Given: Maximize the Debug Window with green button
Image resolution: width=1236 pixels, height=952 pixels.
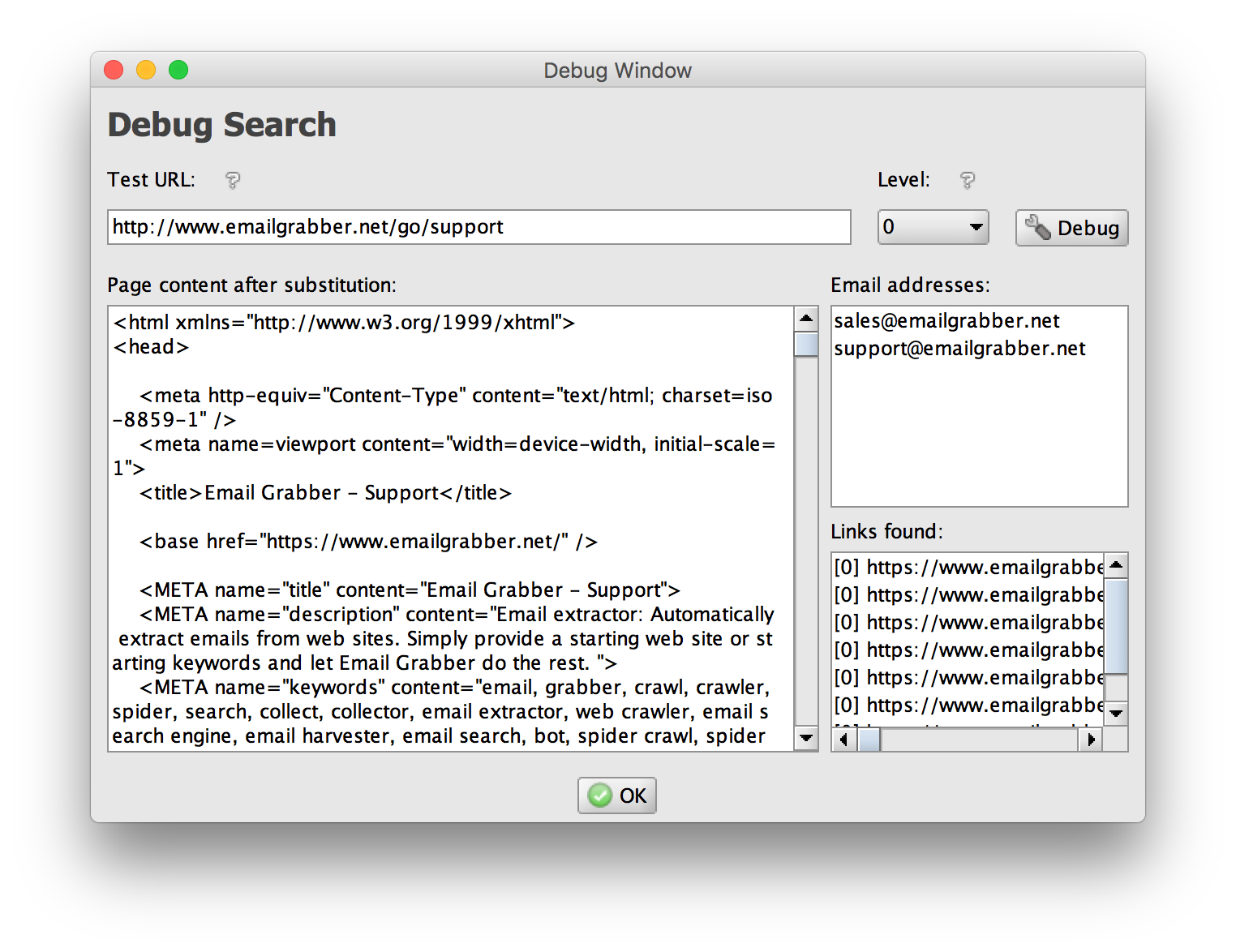Looking at the screenshot, I should point(178,71).
